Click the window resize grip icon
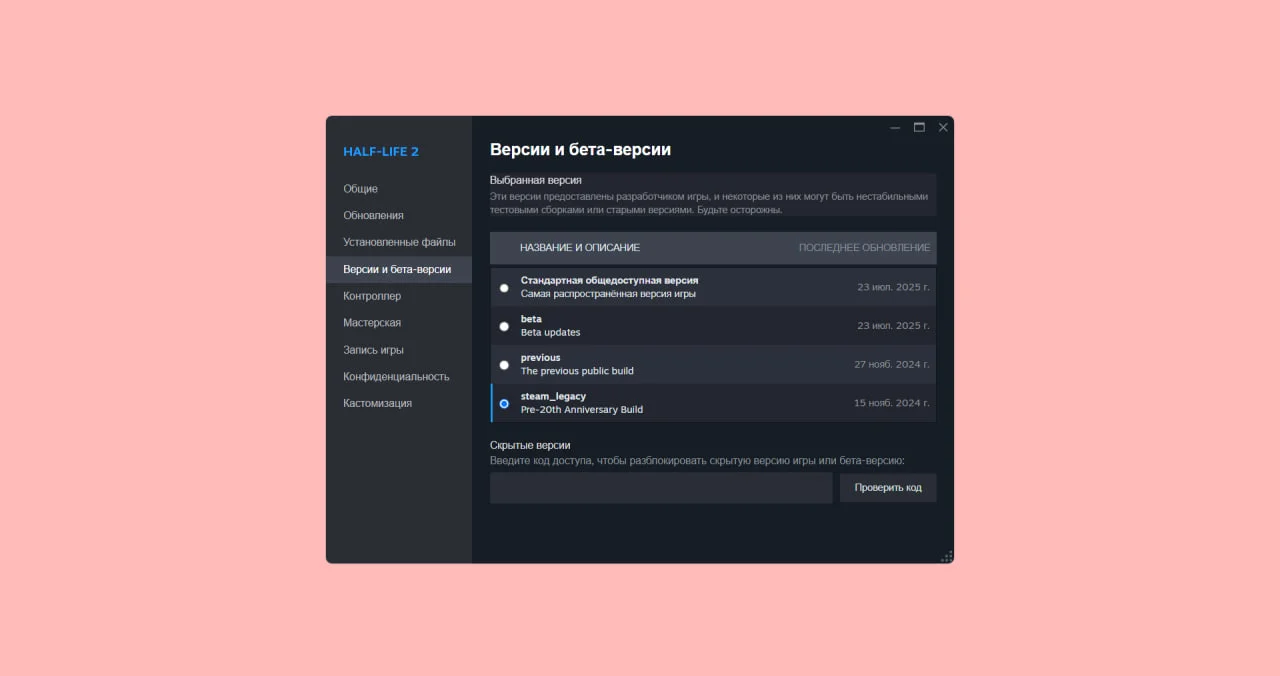Screen dimensions: 1280x676 coord(946,556)
